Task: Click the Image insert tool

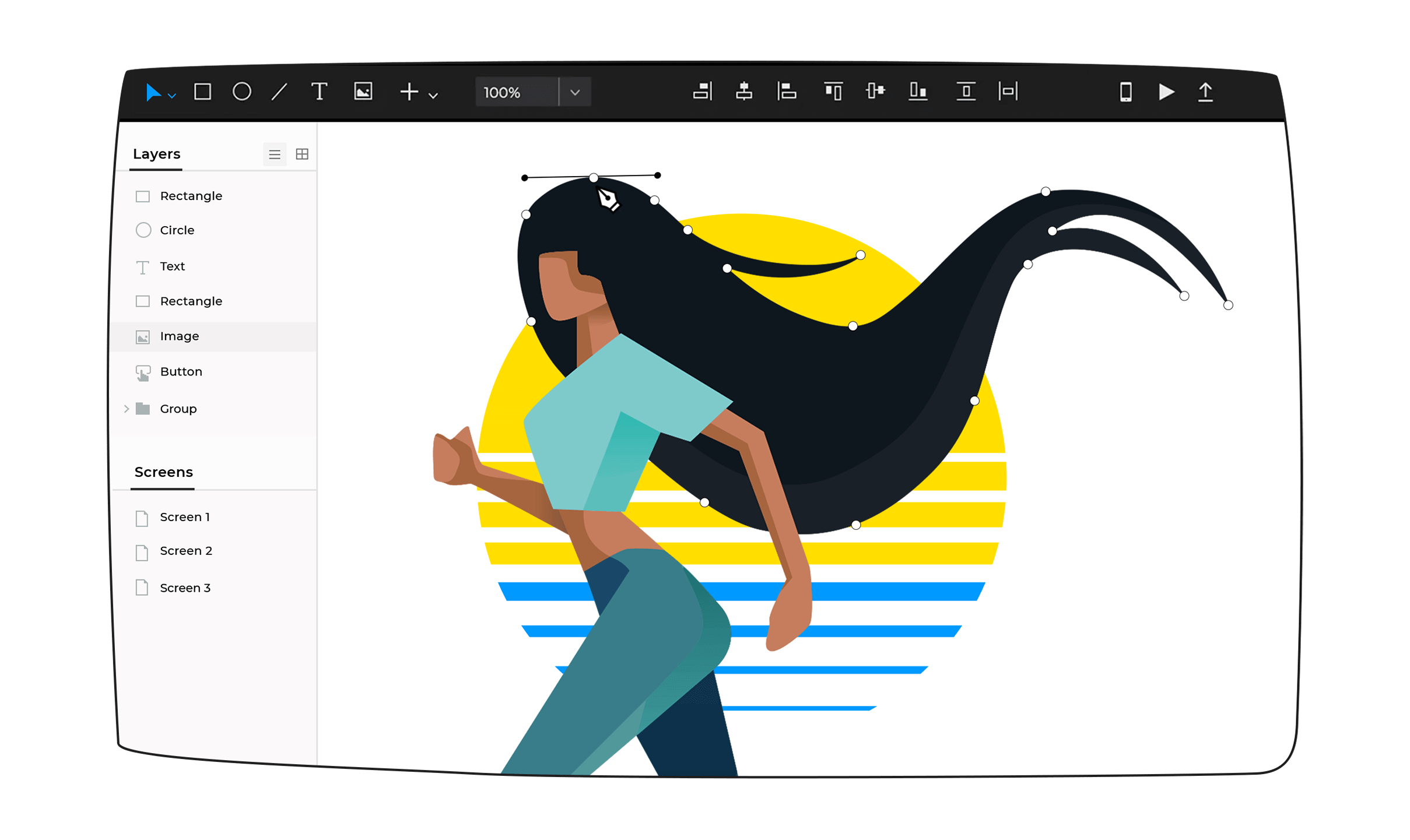Action: [362, 92]
